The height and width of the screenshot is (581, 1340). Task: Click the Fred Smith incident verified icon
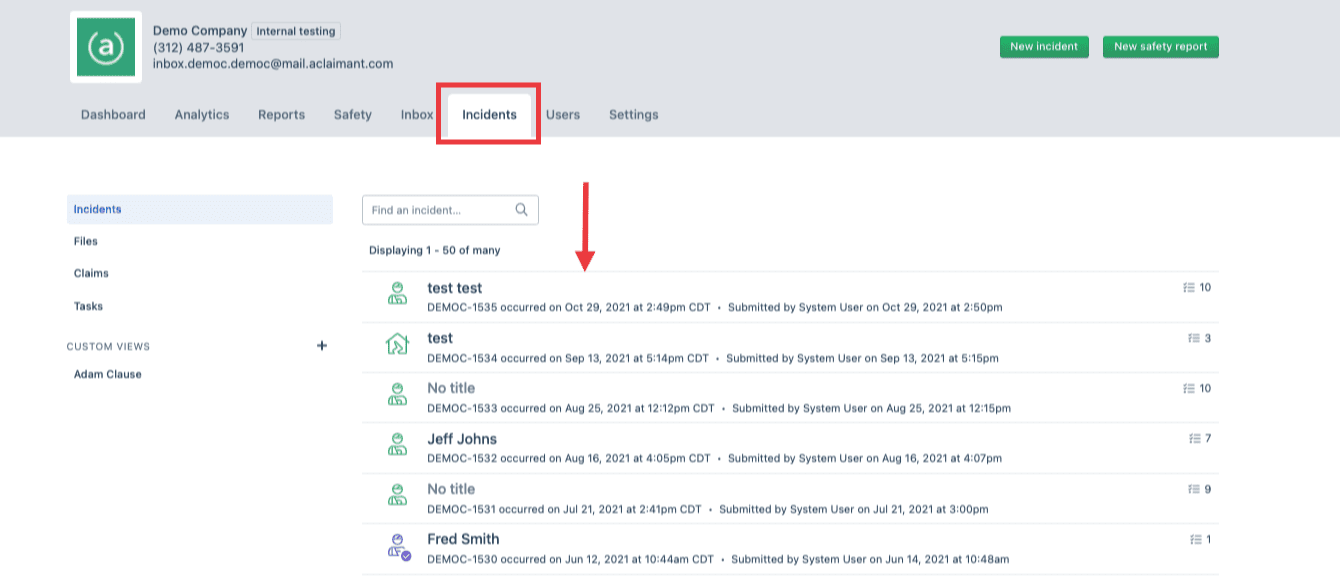398,546
